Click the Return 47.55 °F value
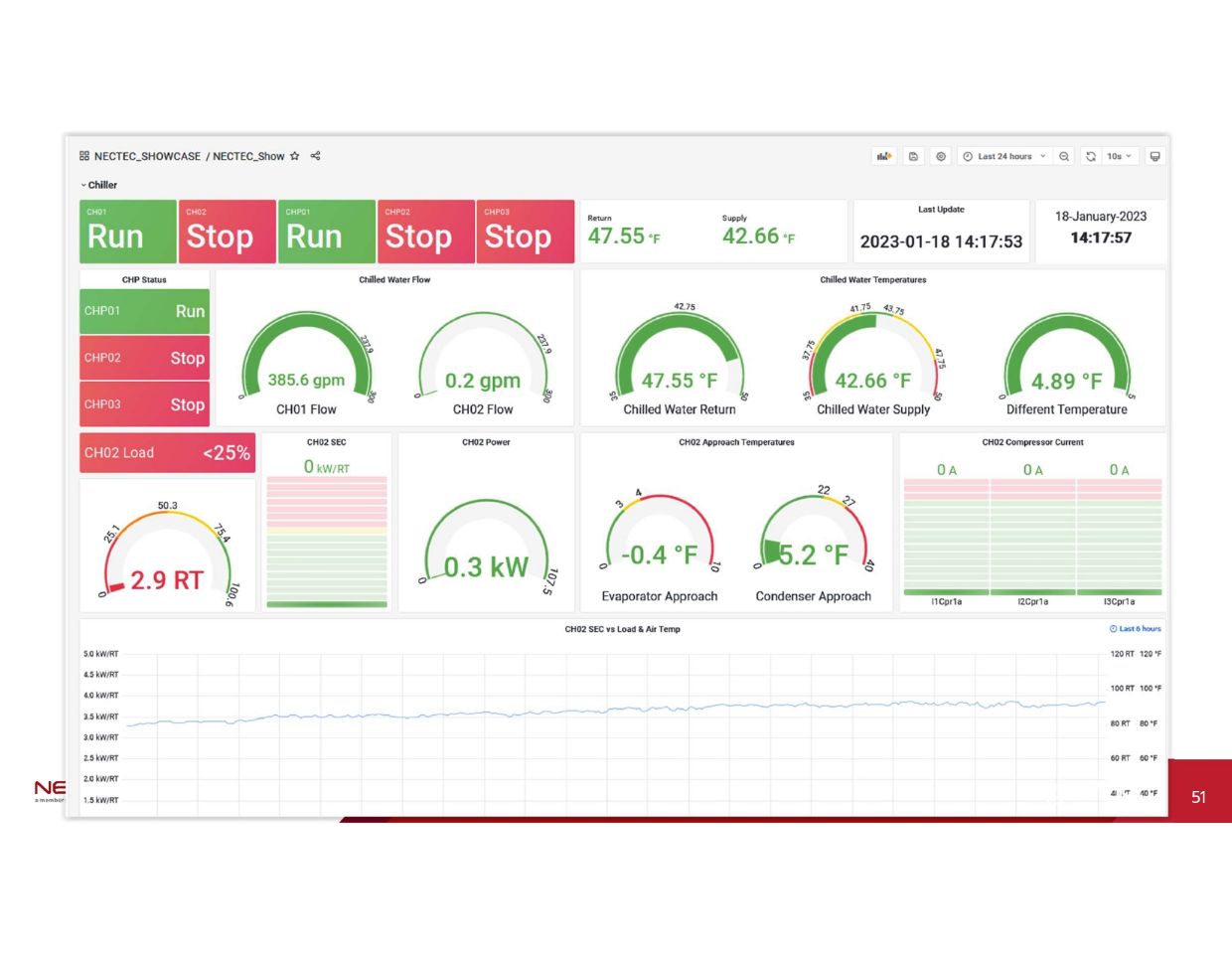 623,237
